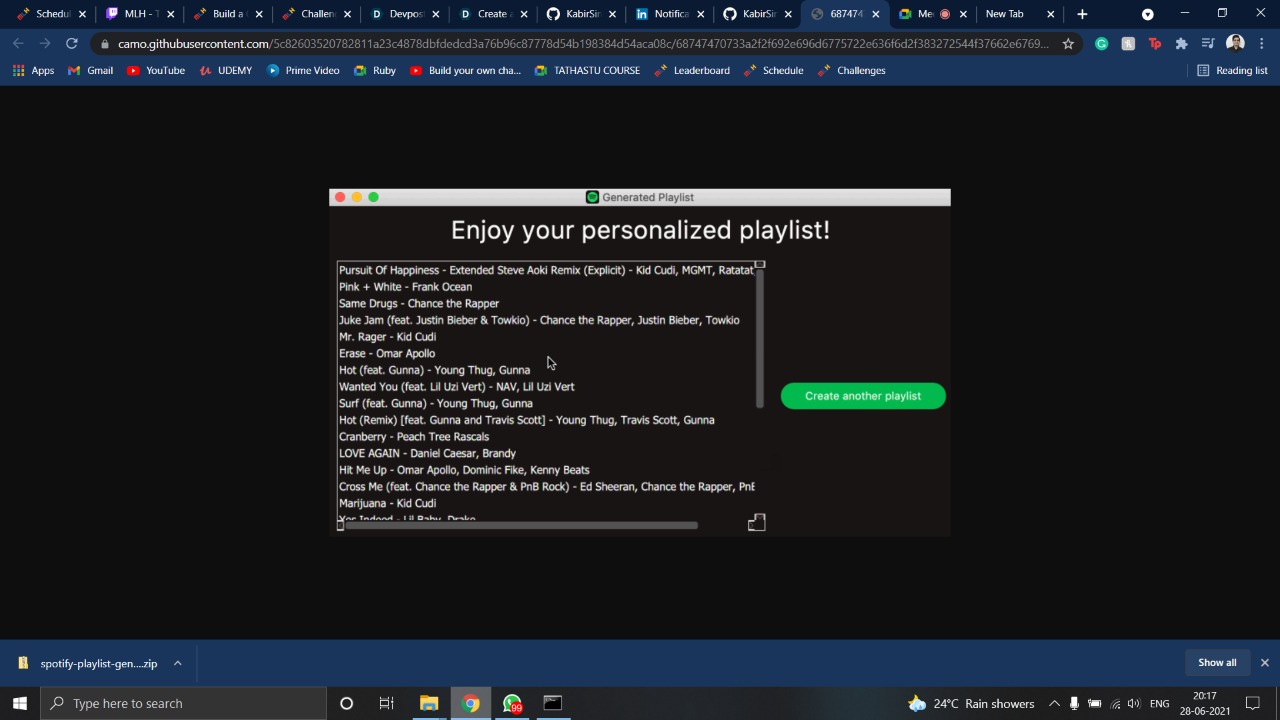This screenshot has width=1280, height=720.
Task: Click the browser forward arrow
Action: pos(45,44)
